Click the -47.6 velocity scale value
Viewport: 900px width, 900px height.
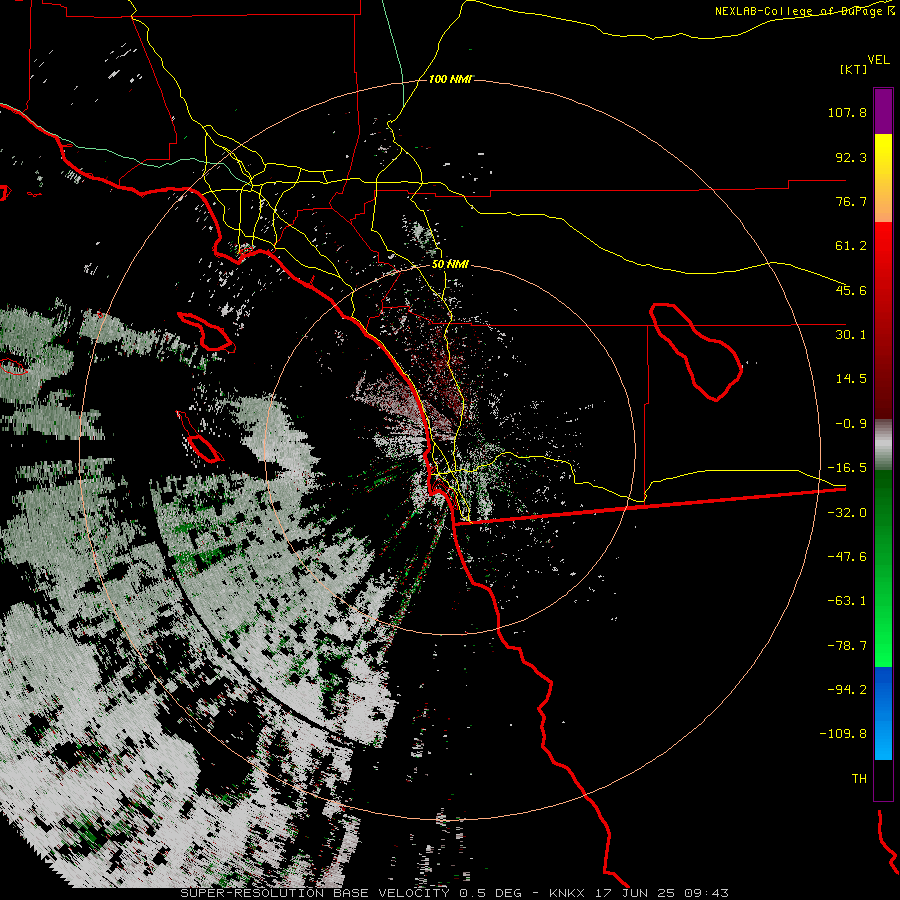(x=847, y=557)
